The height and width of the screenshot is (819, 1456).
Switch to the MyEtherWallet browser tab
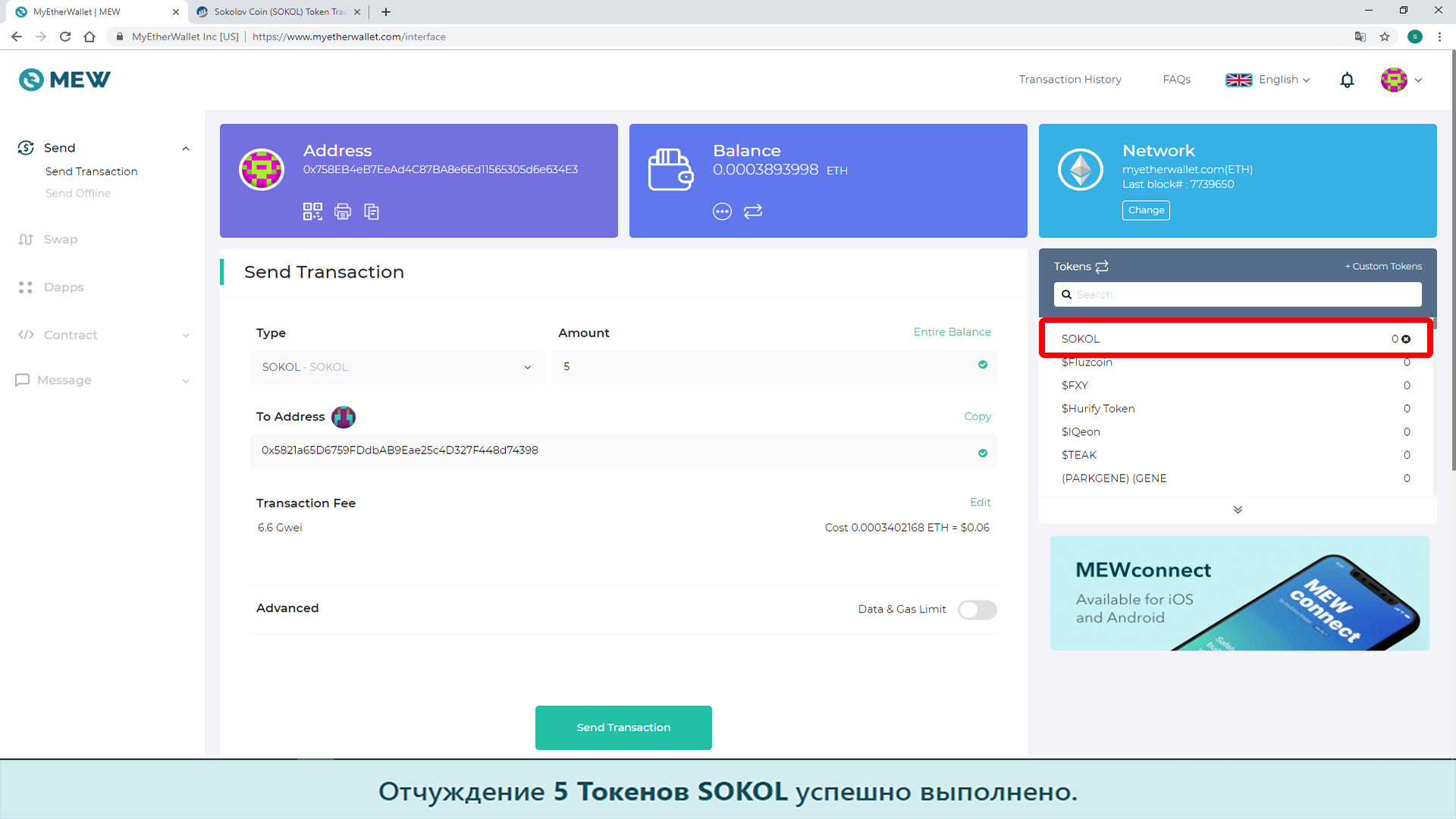click(95, 12)
